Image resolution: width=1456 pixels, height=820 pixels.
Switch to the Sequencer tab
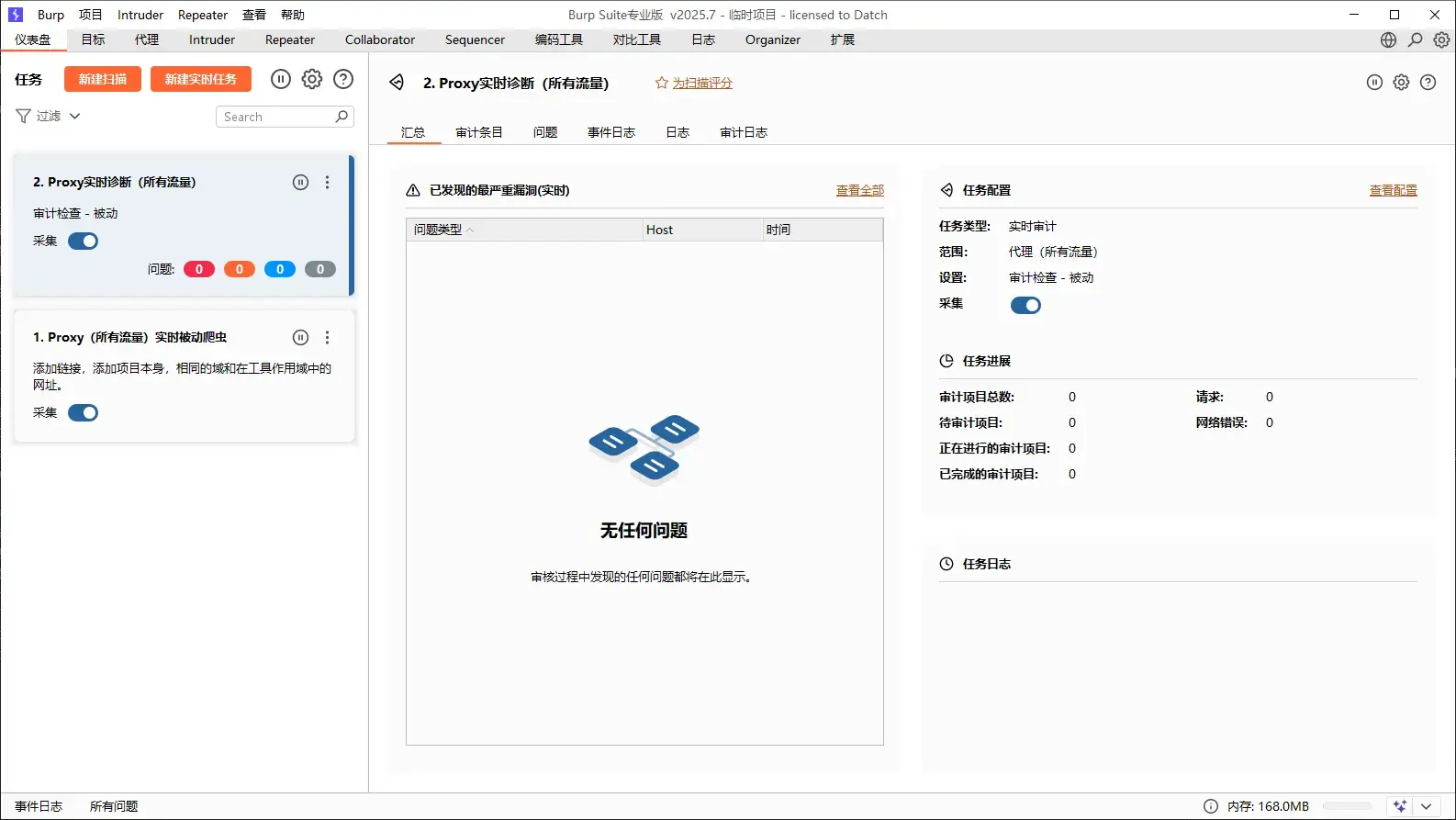[x=475, y=39]
